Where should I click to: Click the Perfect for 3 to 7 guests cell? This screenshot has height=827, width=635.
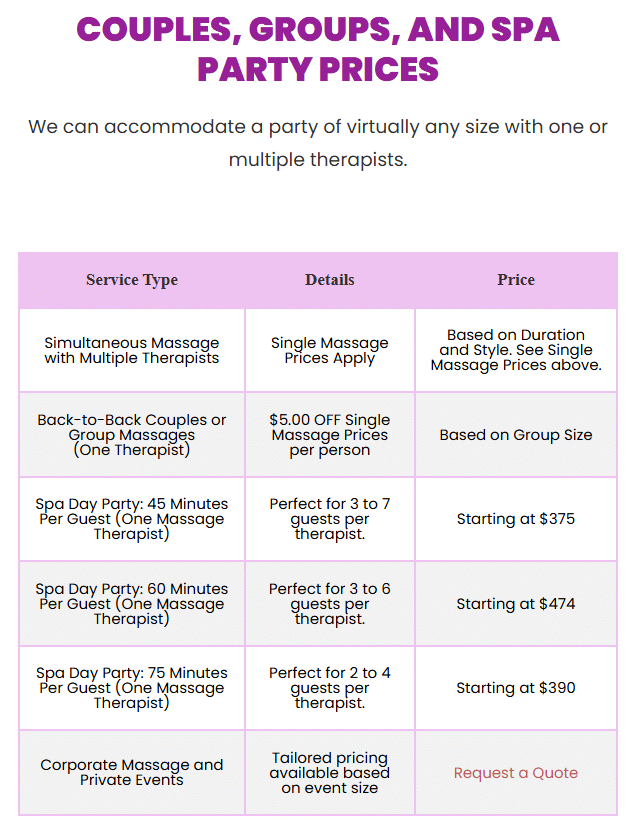tap(330, 519)
